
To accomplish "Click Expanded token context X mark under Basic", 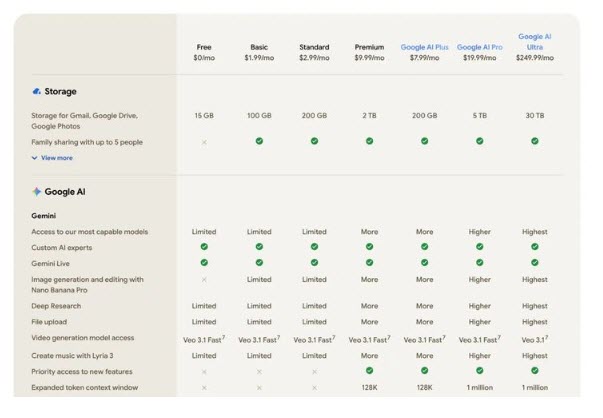I will point(259,388).
